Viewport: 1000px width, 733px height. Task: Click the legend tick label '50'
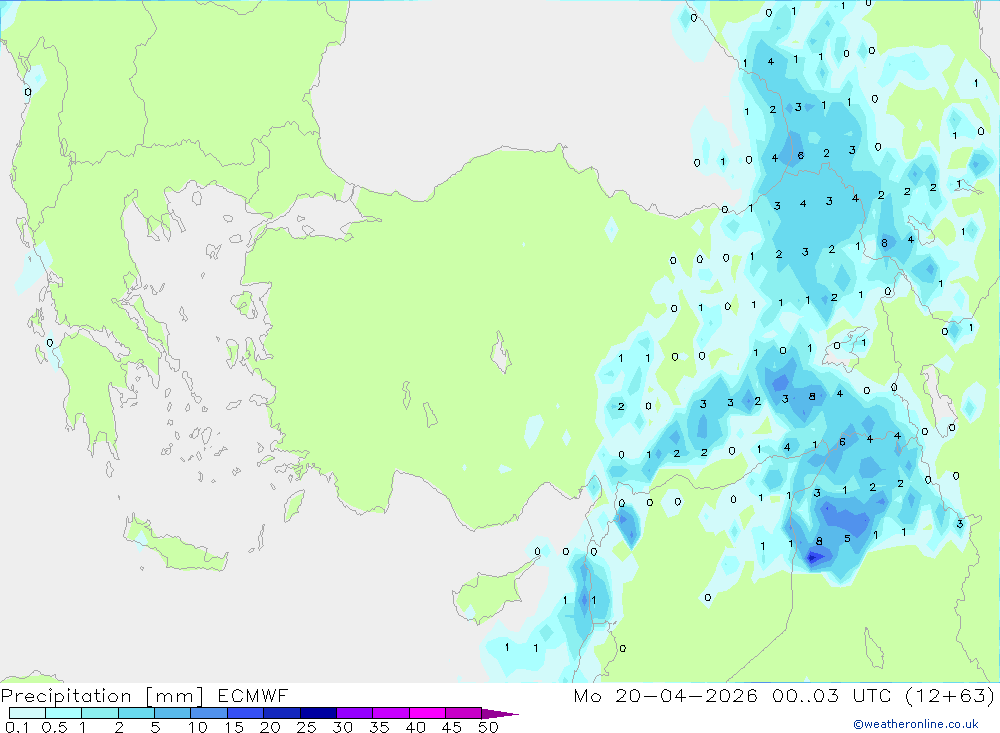click(x=488, y=727)
